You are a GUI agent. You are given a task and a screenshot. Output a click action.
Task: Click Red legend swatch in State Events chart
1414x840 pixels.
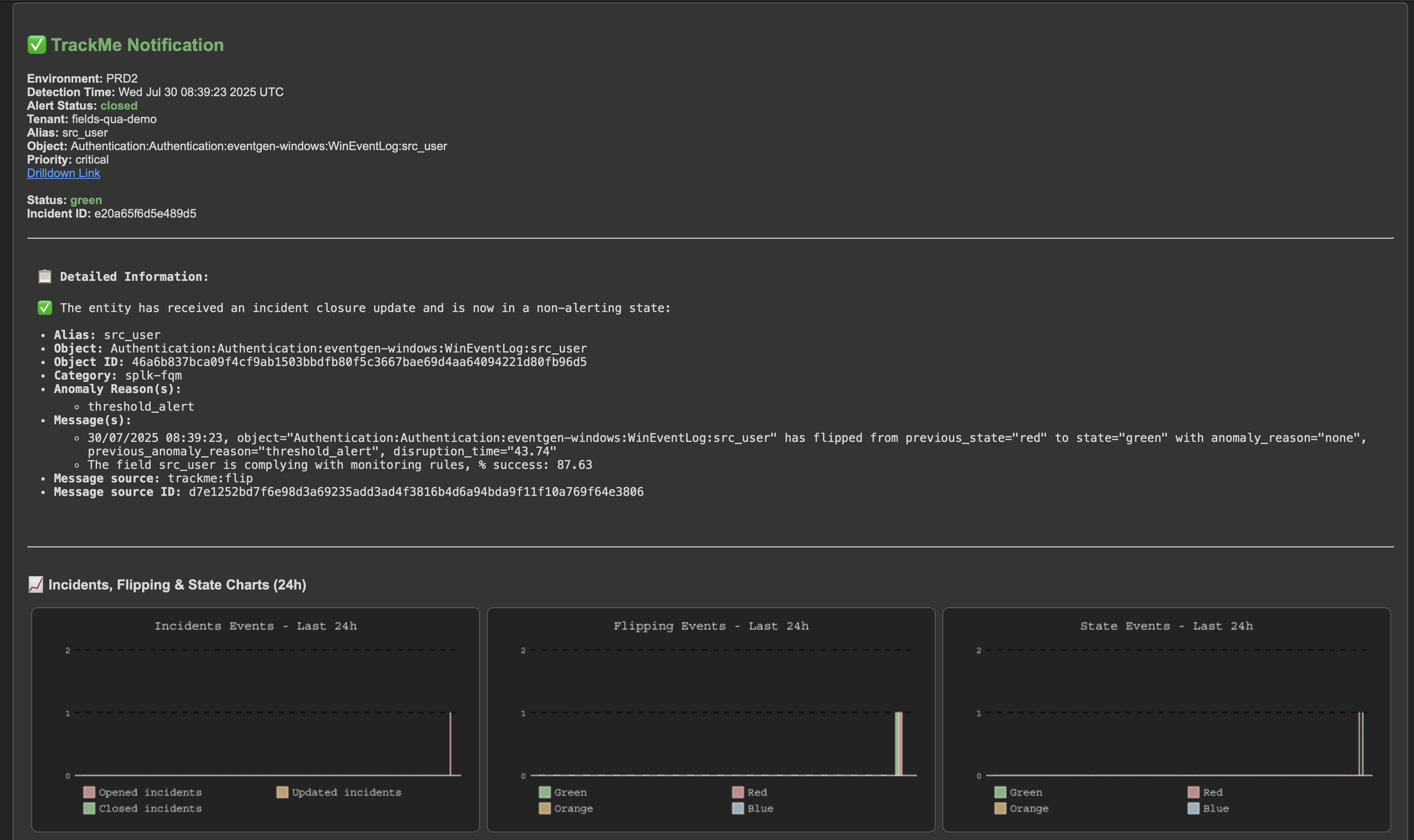coord(1193,792)
